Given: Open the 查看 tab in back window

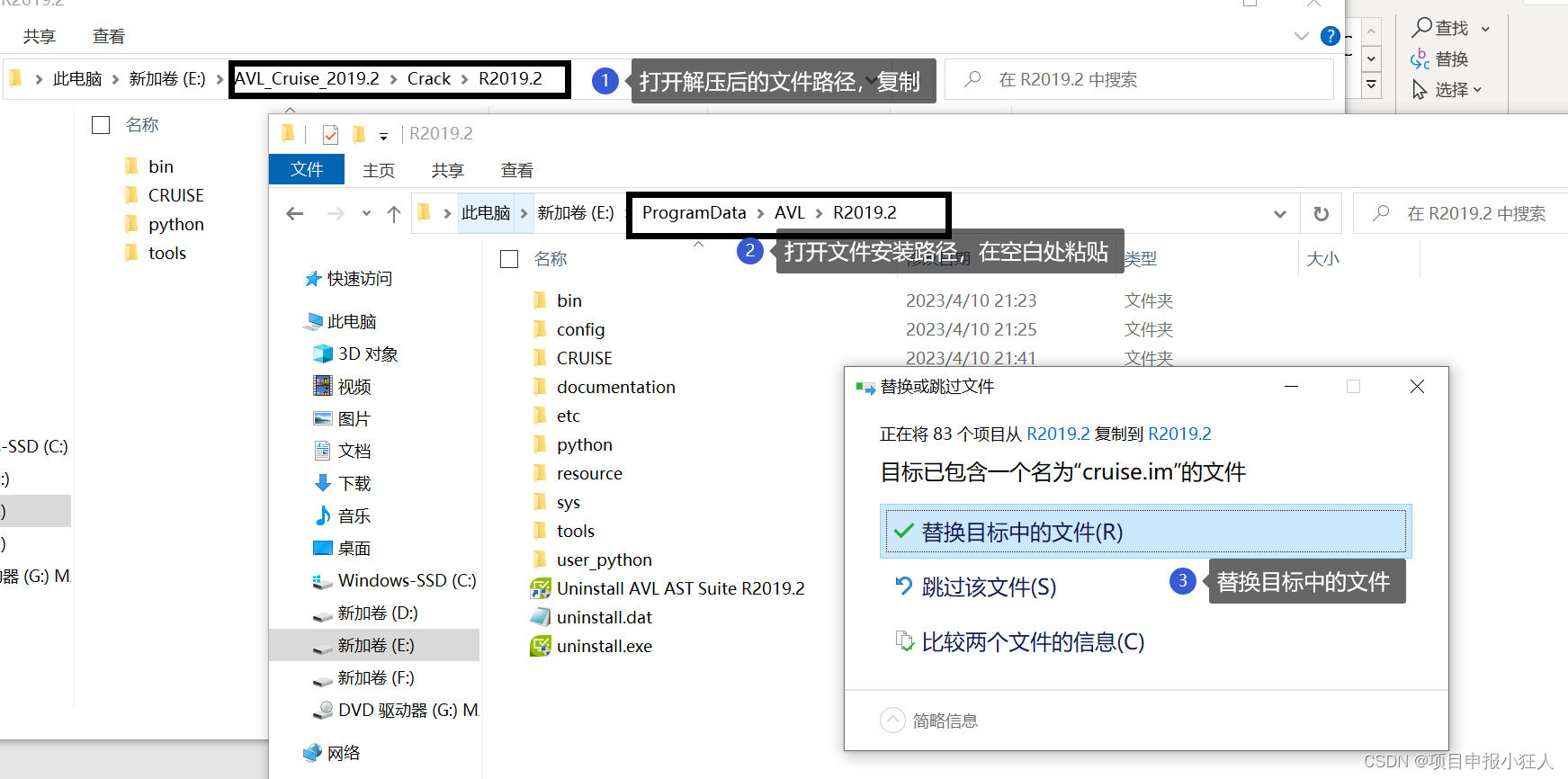Looking at the screenshot, I should tap(109, 36).
